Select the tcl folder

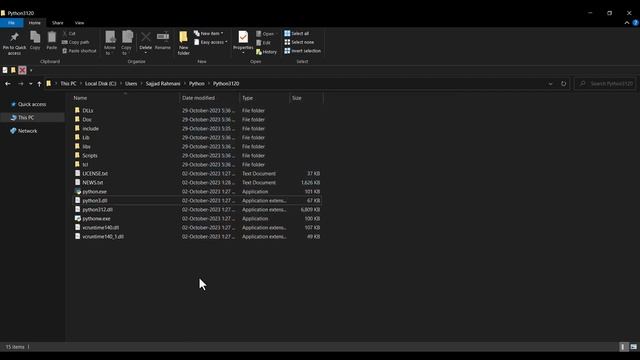pyautogui.click(x=85, y=164)
